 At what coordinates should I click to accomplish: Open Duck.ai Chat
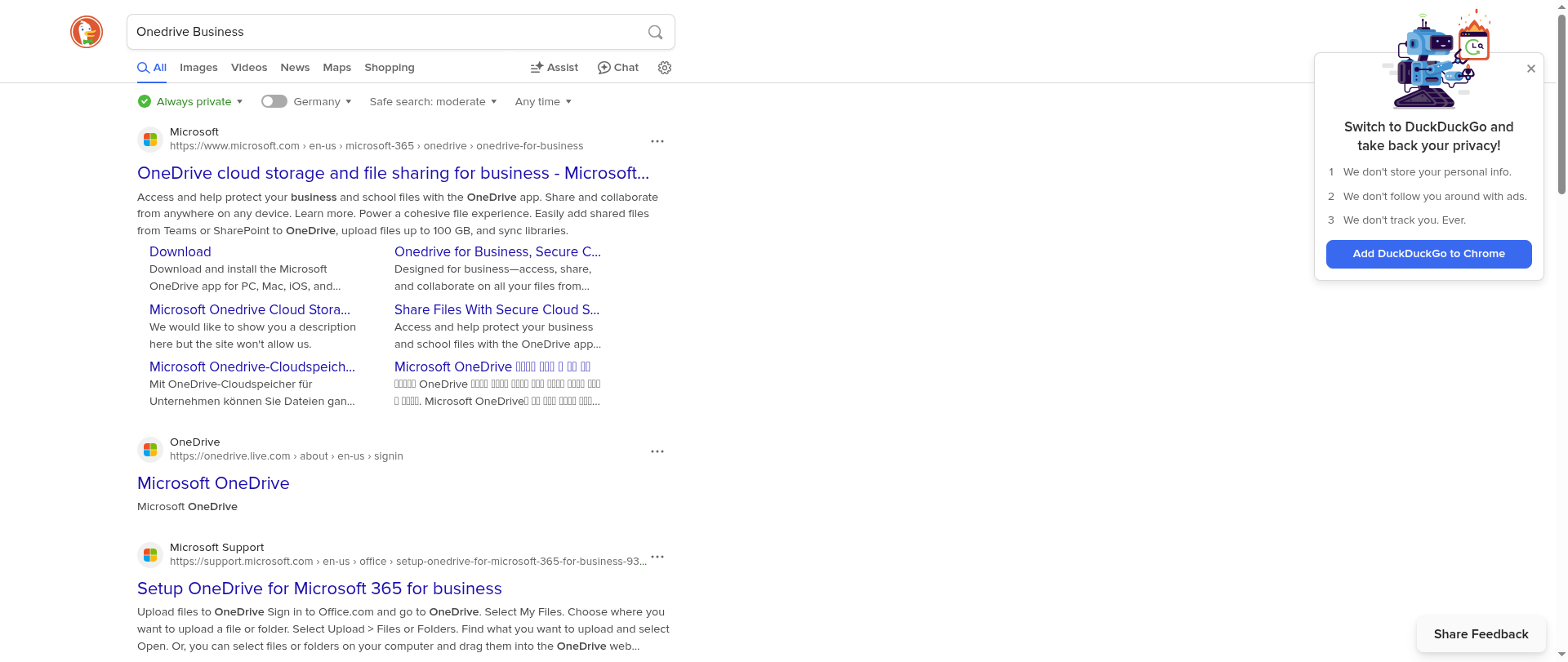pos(618,68)
